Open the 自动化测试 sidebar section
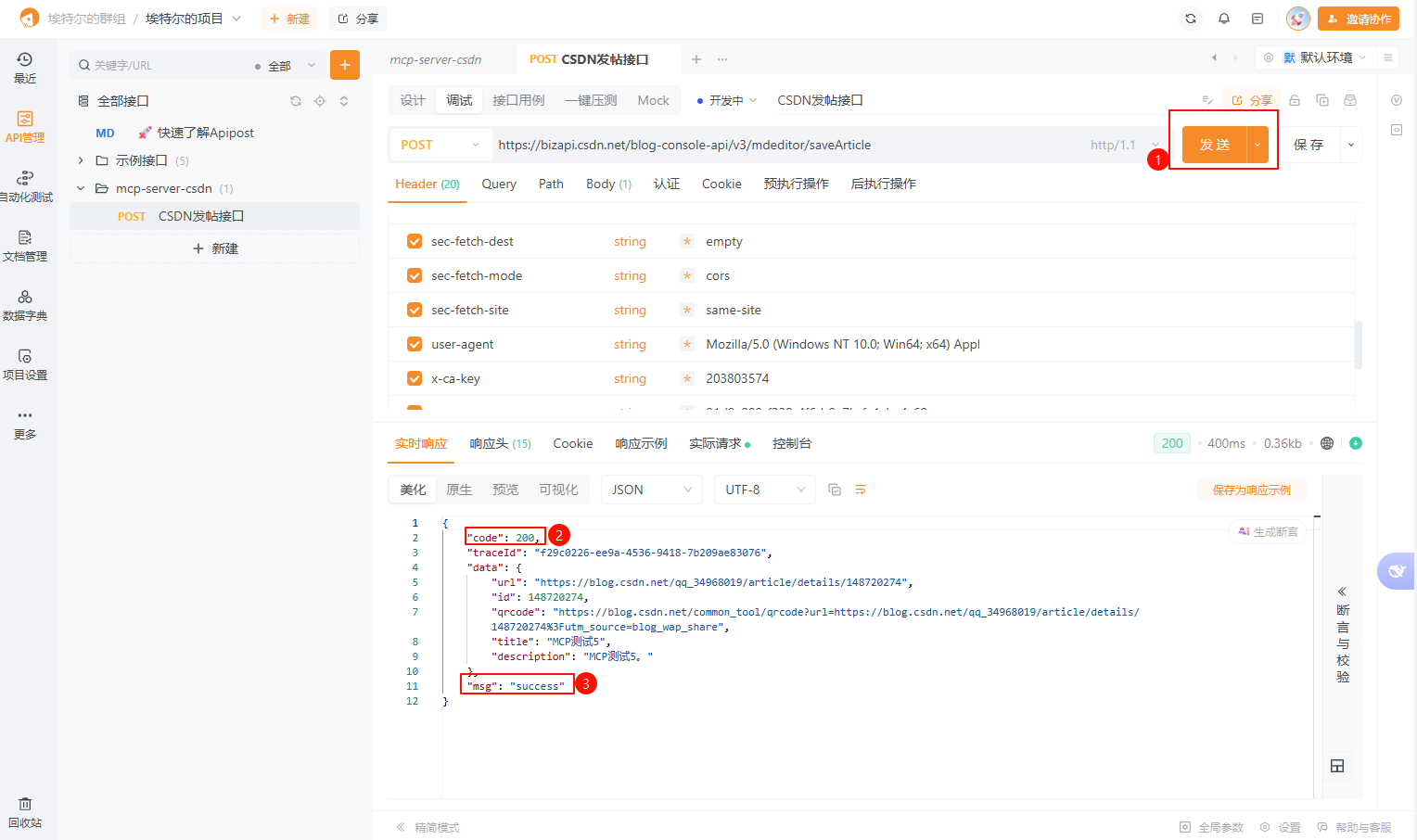Image resolution: width=1417 pixels, height=840 pixels. coord(25,186)
